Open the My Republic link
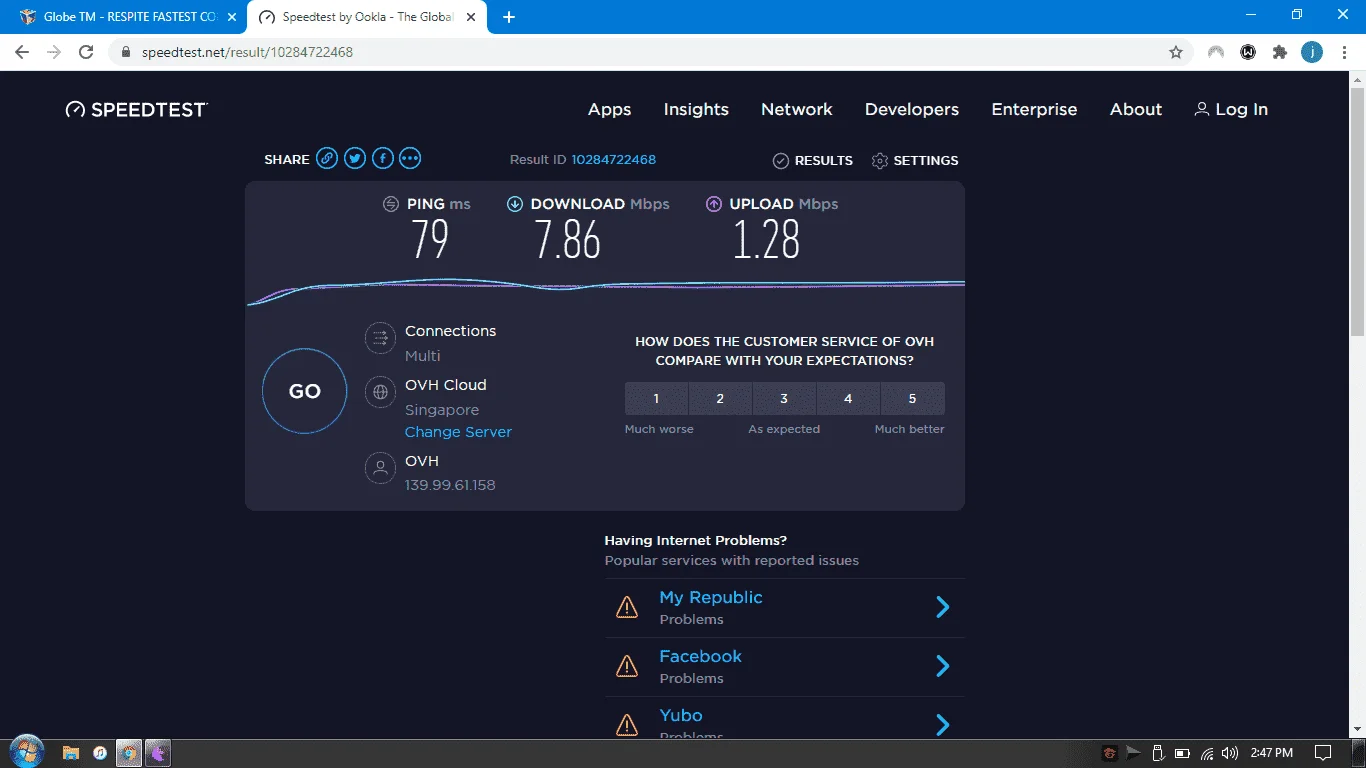 [711, 597]
